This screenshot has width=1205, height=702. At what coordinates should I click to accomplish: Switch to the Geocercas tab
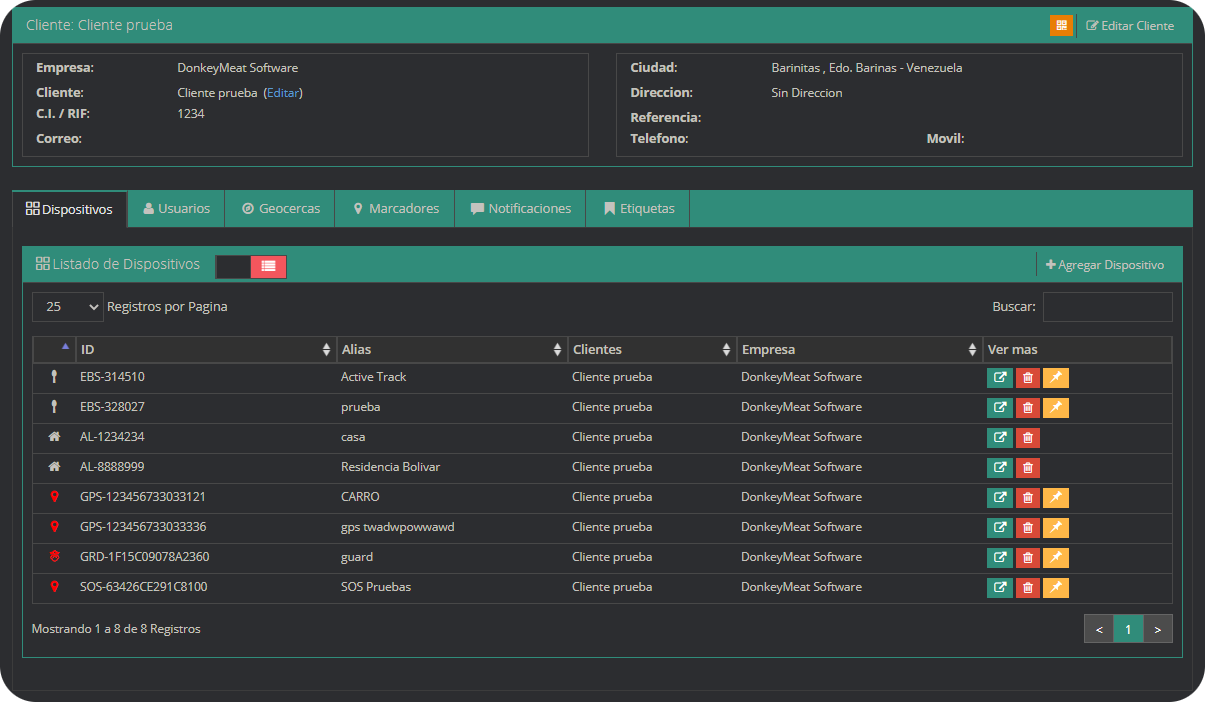point(280,209)
